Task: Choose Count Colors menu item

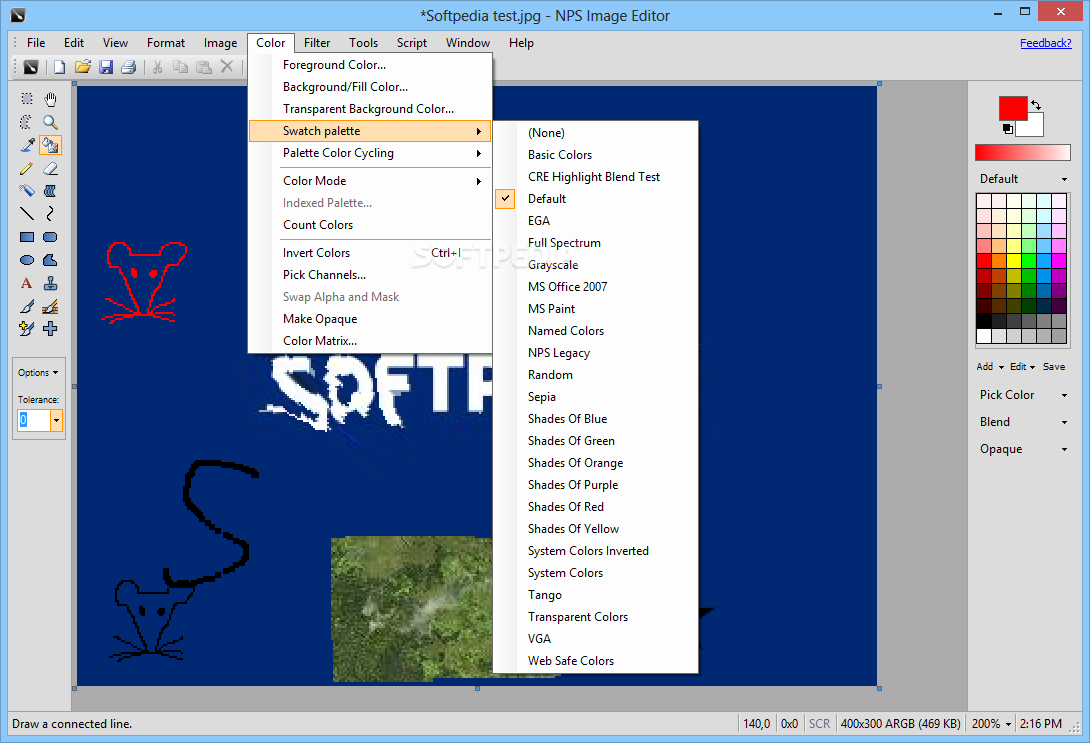Action: tap(370, 225)
